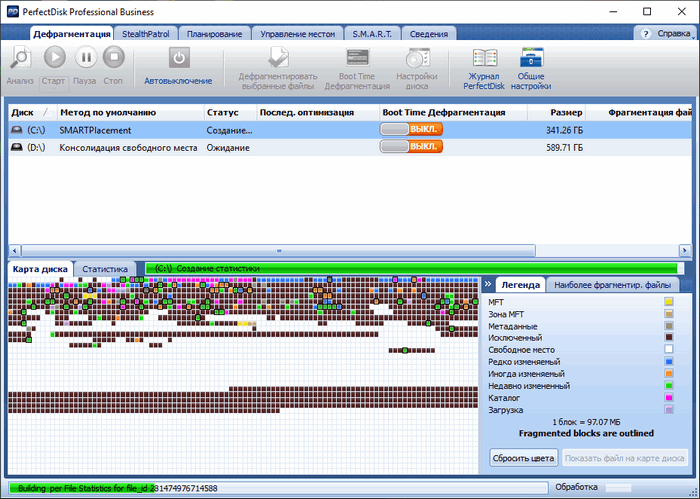Select the C:\ drive icon row
The width and height of the screenshot is (700, 499).
click(x=17, y=130)
